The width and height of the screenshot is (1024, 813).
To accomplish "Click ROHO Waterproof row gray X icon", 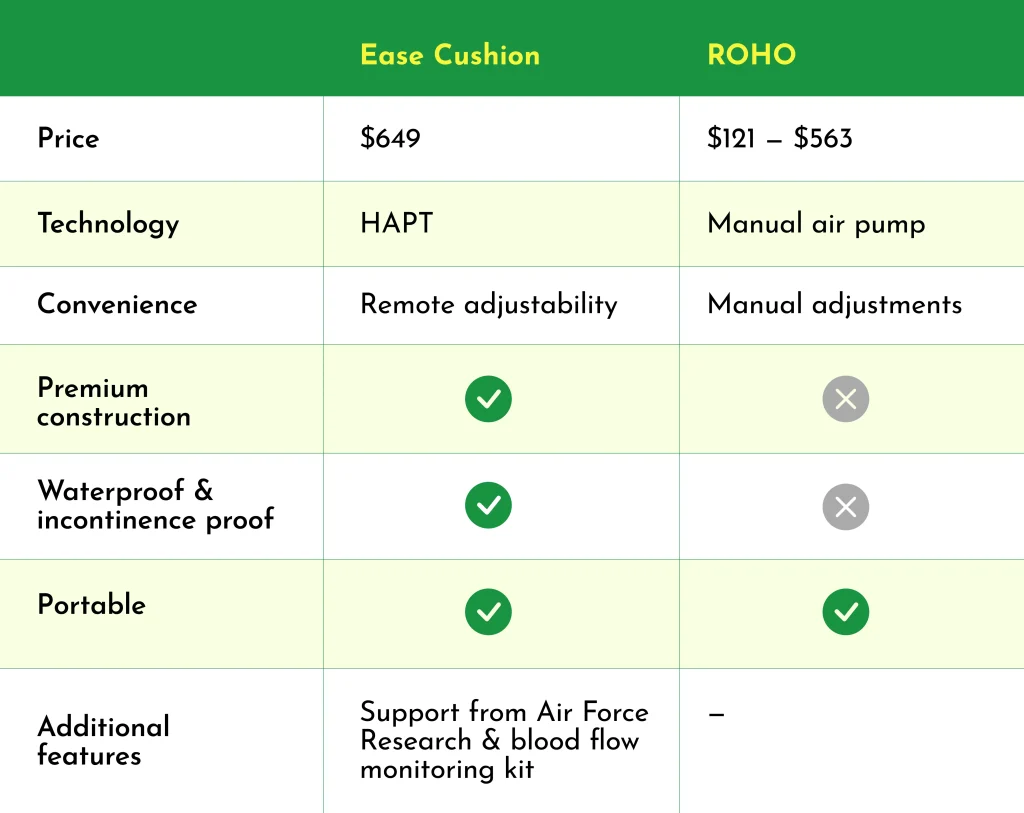I will click(x=845, y=506).
